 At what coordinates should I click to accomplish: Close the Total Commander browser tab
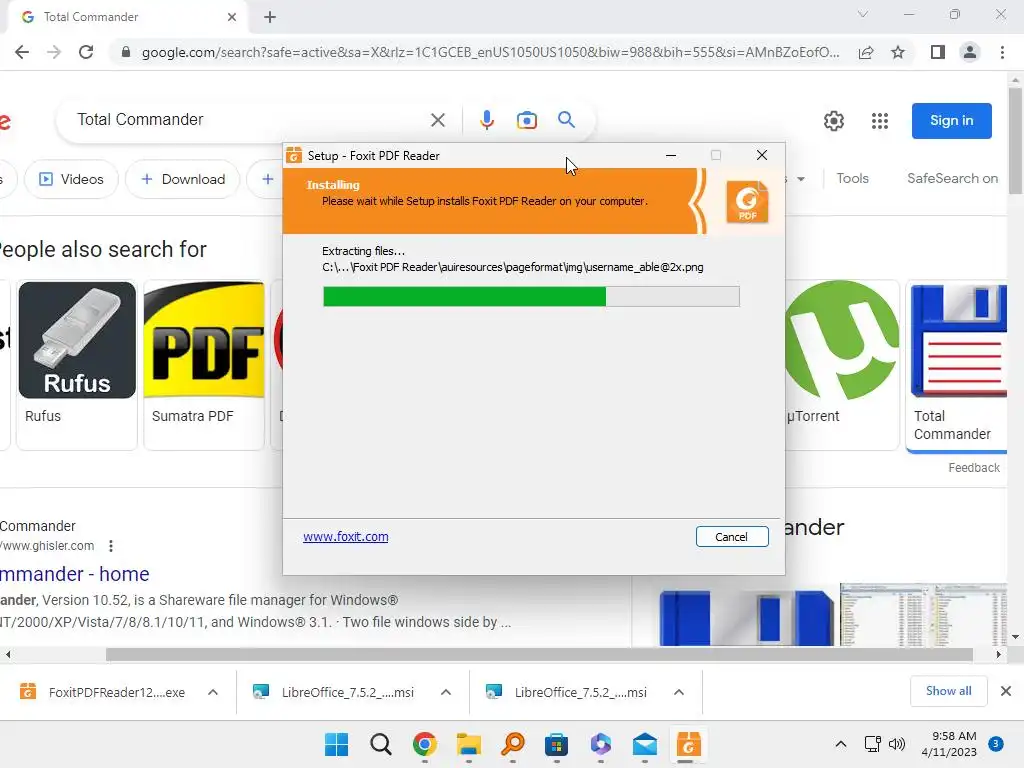(232, 17)
